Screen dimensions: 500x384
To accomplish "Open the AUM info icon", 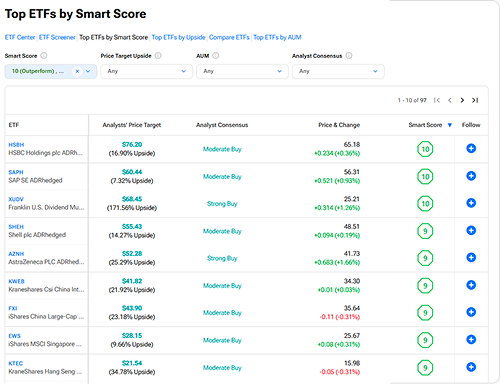I will point(216,56).
